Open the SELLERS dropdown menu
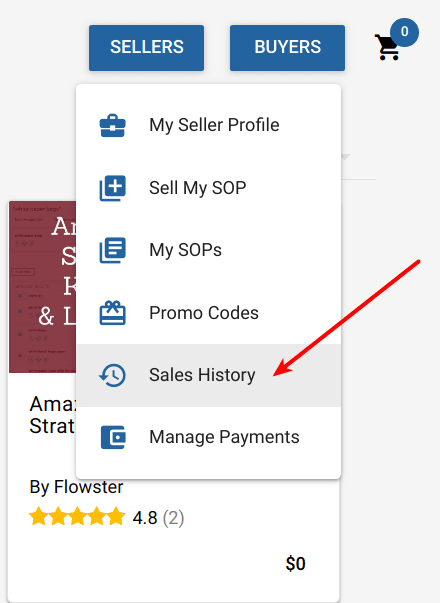The height and width of the screenshot is (603, 440). (x=147, y=48)
